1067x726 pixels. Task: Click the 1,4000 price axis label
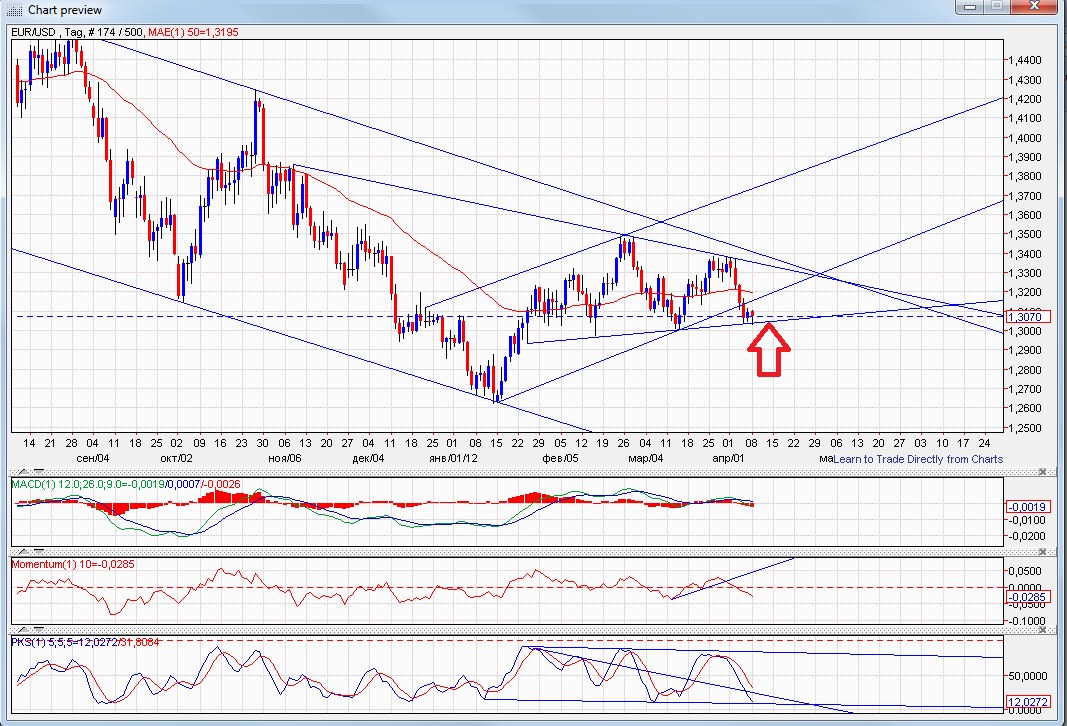(1025, 137)
